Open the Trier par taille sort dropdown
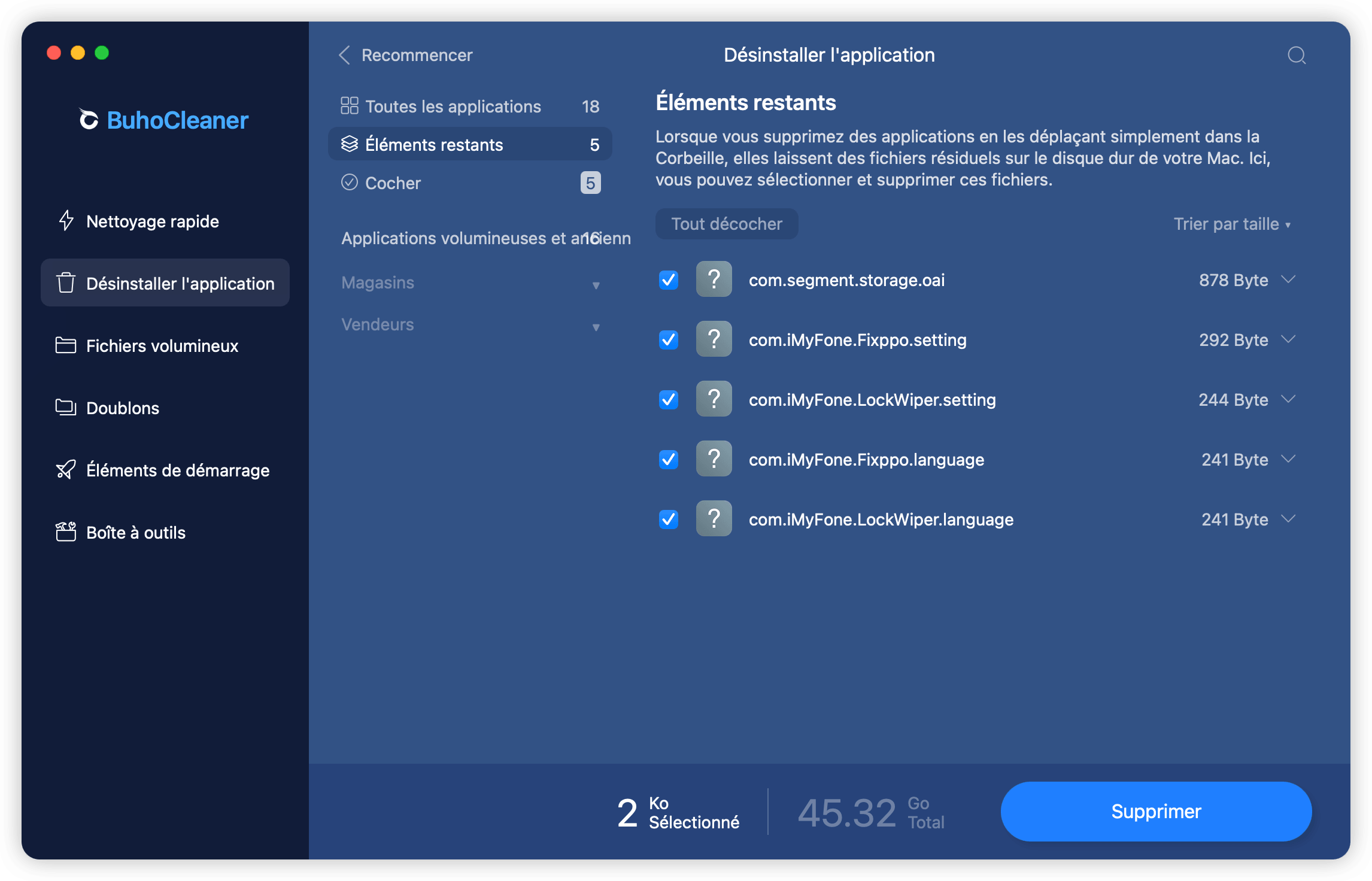Viewport: 1372px width, 881px height. coord(1232,224)
